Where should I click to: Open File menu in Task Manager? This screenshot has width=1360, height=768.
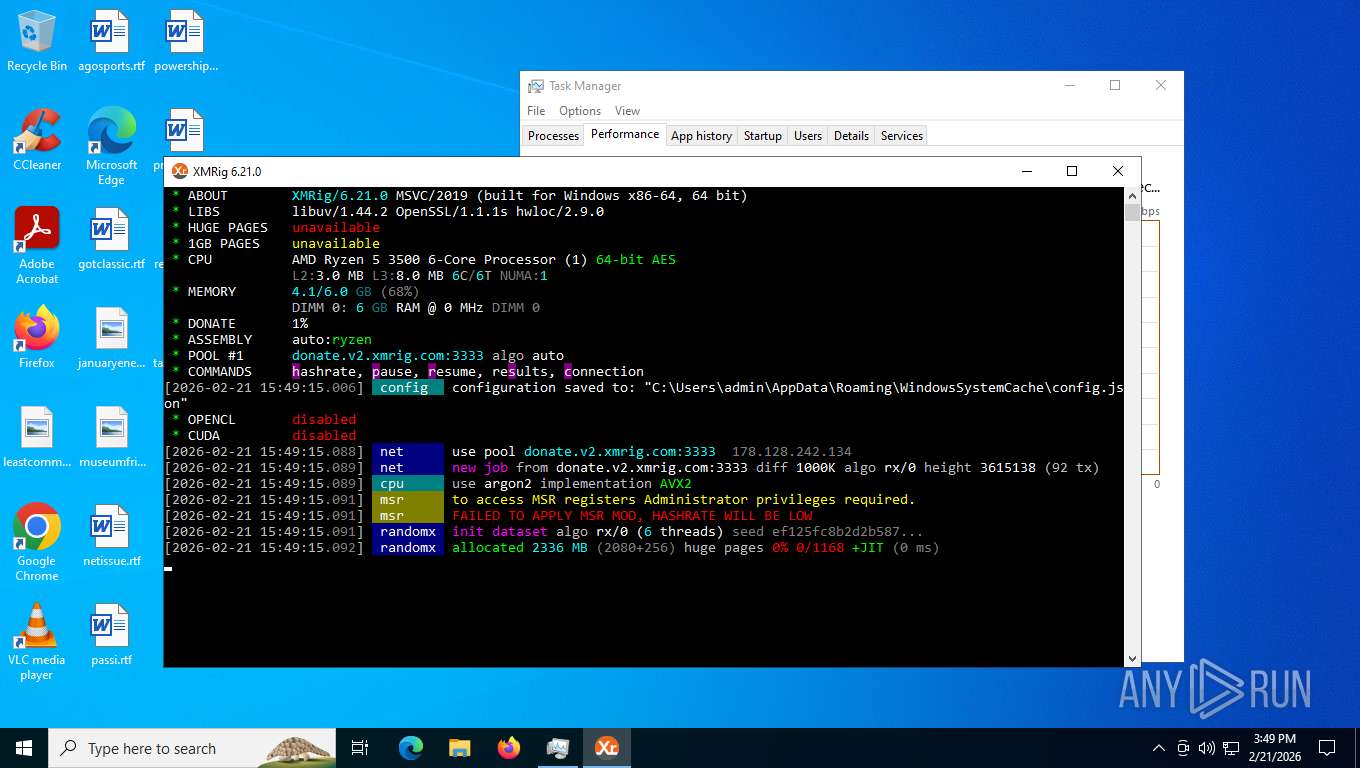[536, 111]
